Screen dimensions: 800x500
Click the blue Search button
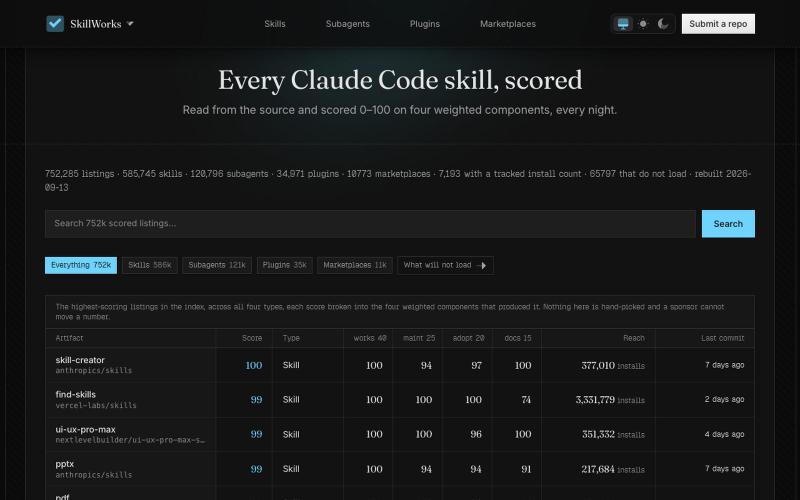728,223
